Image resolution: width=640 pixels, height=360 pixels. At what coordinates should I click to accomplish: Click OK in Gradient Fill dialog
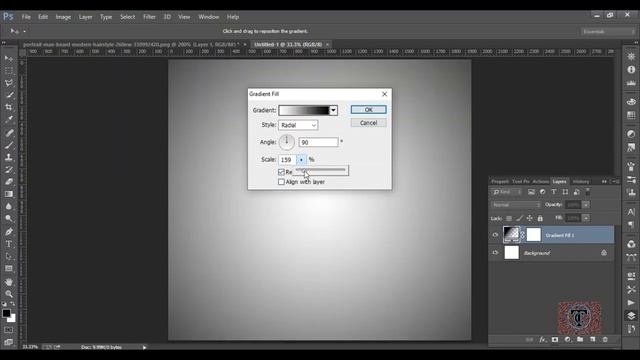(x=369, y=110)
